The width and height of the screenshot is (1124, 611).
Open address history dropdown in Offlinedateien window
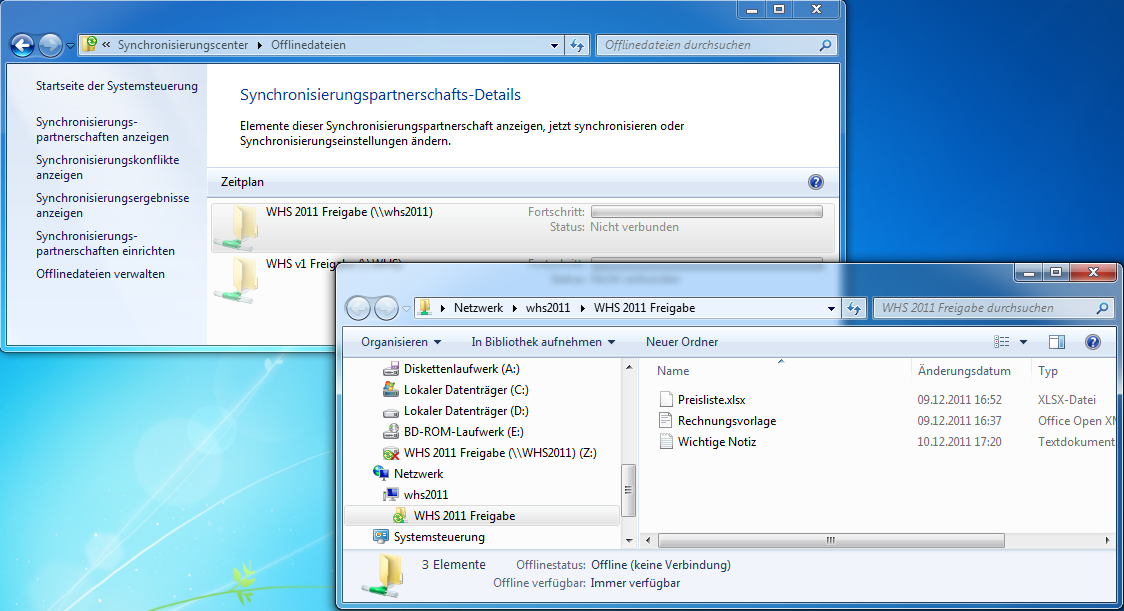click(554, 45)
